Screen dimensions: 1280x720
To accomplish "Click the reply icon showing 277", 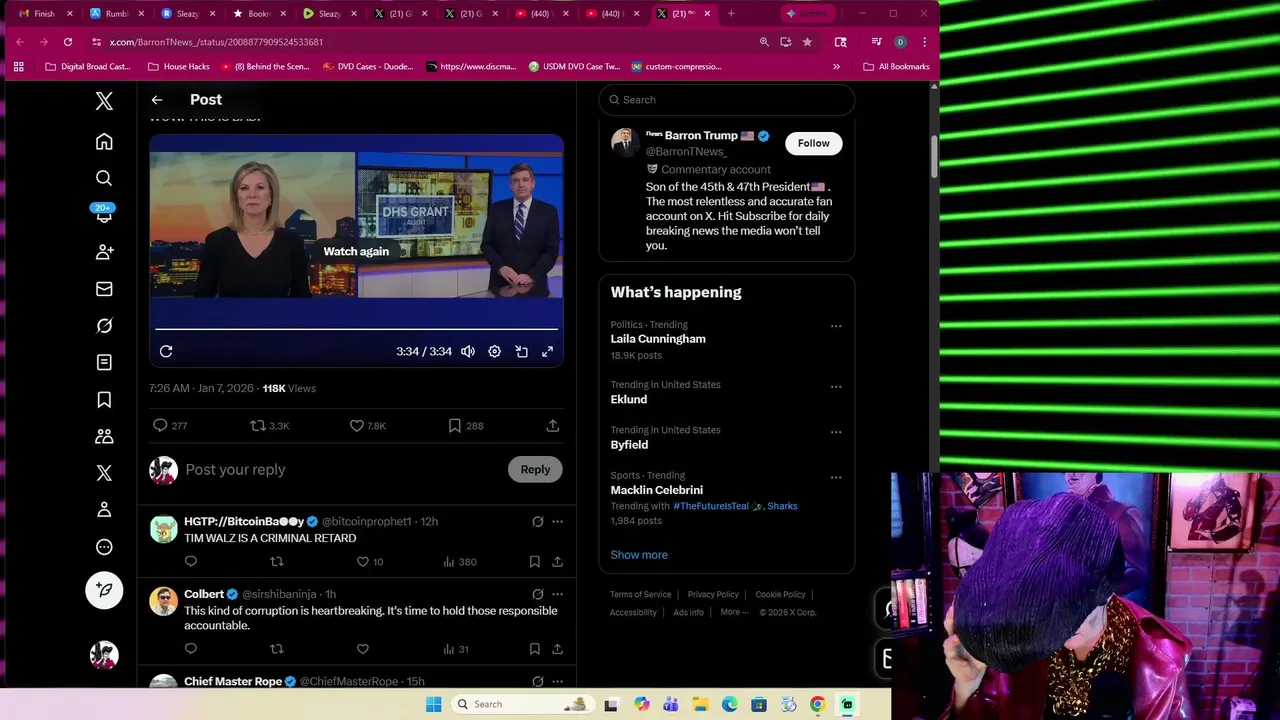I will click(x=169, y=426).
